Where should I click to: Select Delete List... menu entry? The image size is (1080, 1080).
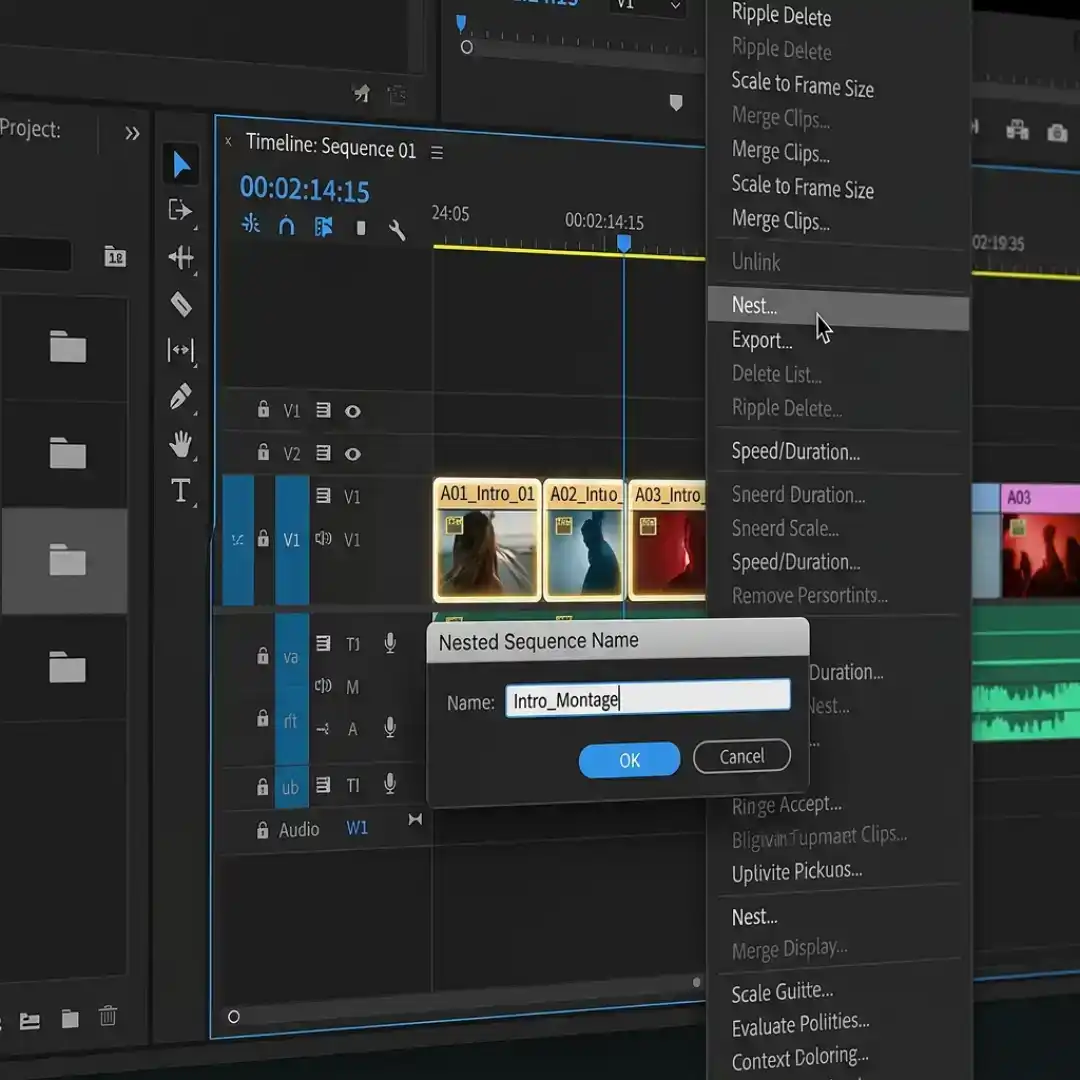click(776, 374)
